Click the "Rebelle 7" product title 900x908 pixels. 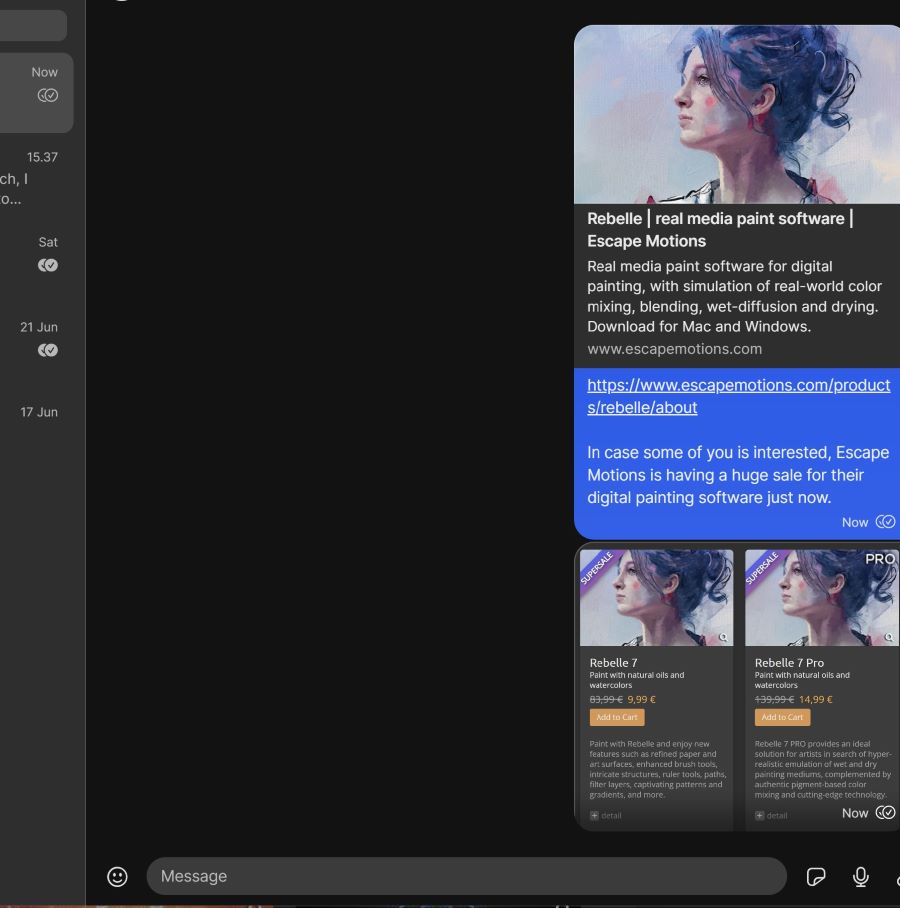[613, 662]
